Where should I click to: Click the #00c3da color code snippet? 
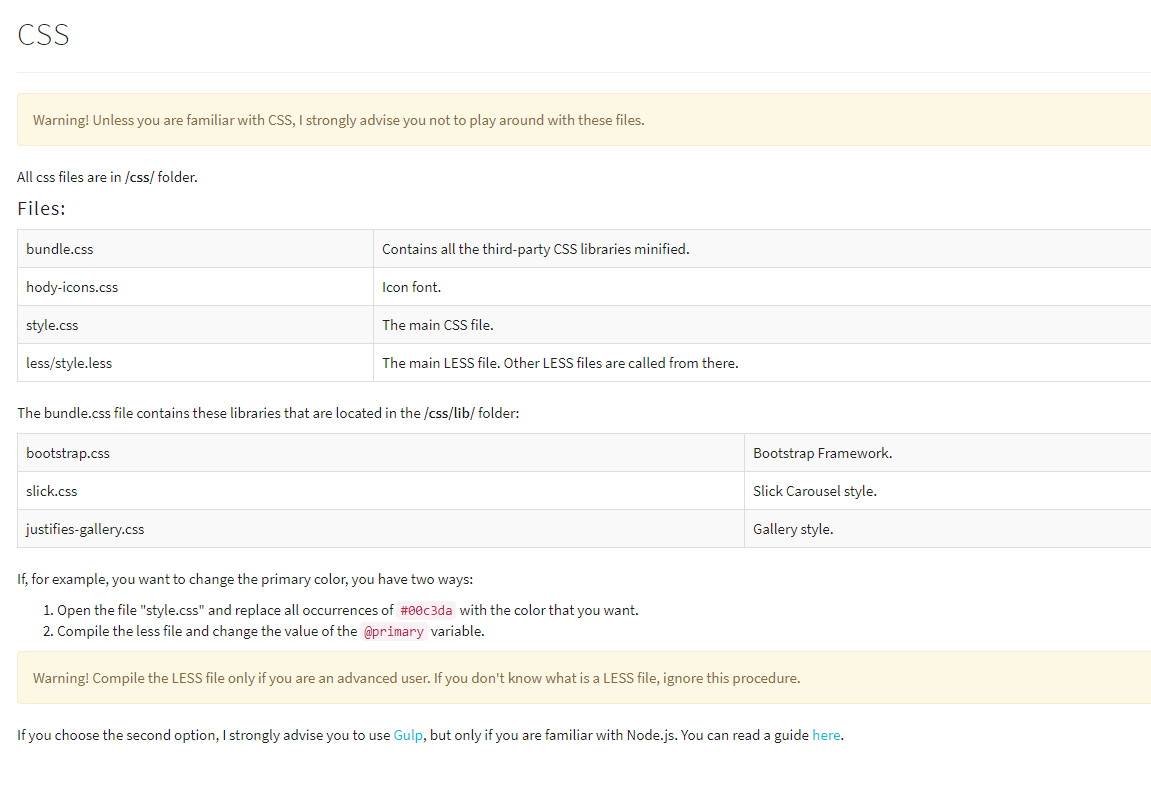pos(426,611)
